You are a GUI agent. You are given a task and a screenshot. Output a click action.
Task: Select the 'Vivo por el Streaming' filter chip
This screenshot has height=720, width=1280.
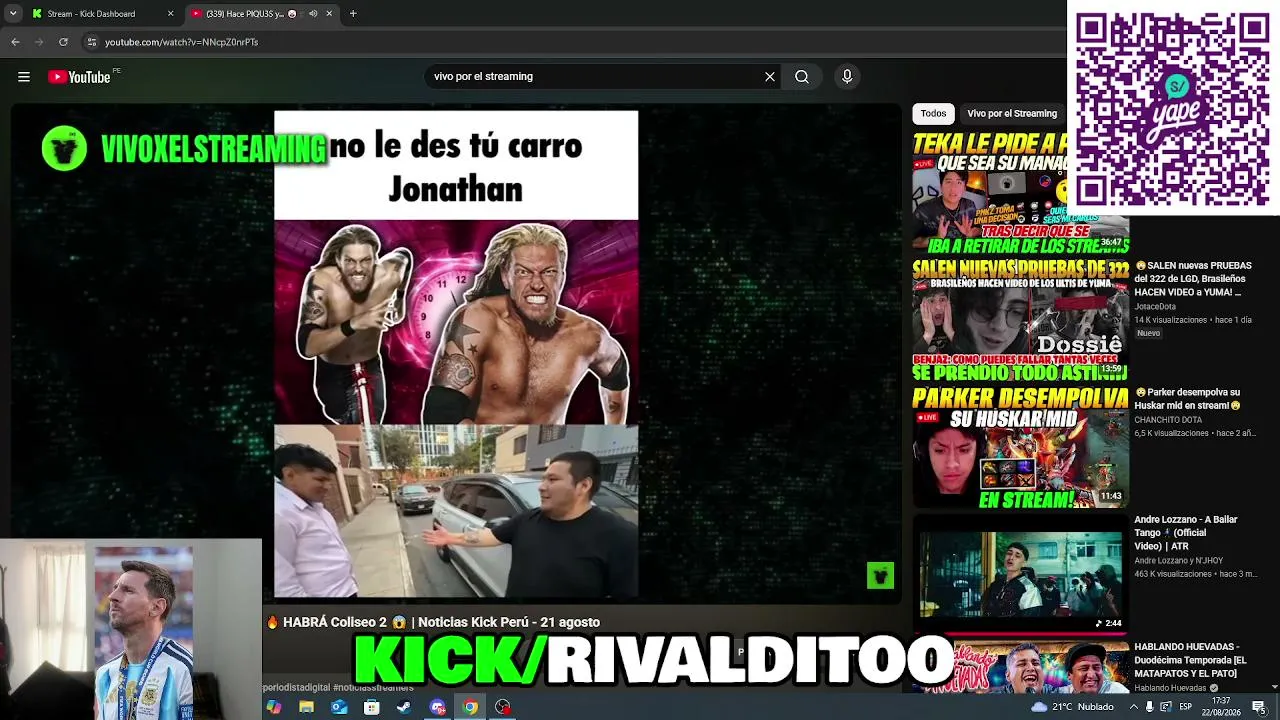[x=1012, y=114]
